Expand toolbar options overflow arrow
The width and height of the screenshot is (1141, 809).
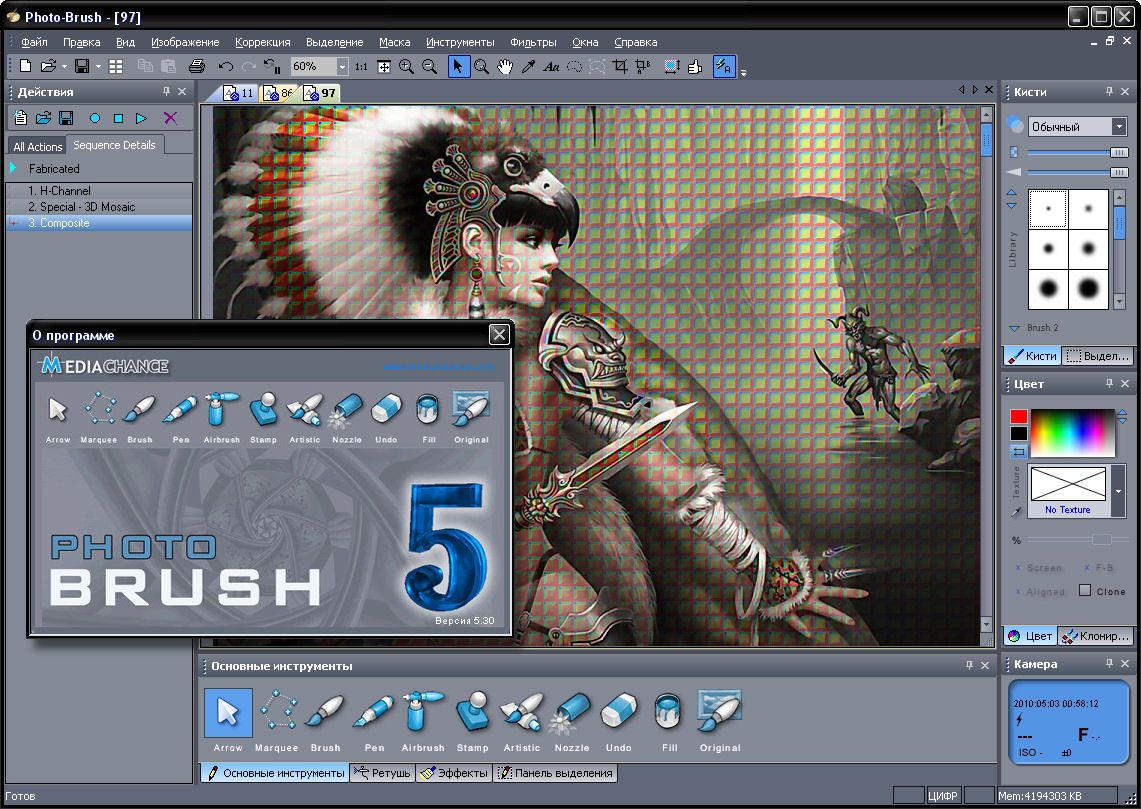(x=743, y=72)
